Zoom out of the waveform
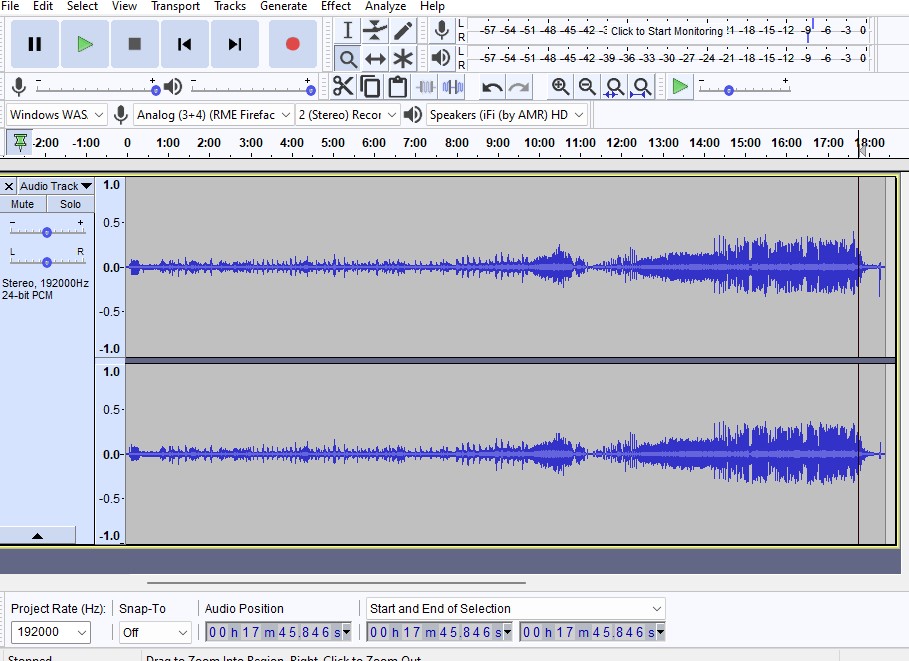Viewport: 909px width, 661px height. pos(587,87)
